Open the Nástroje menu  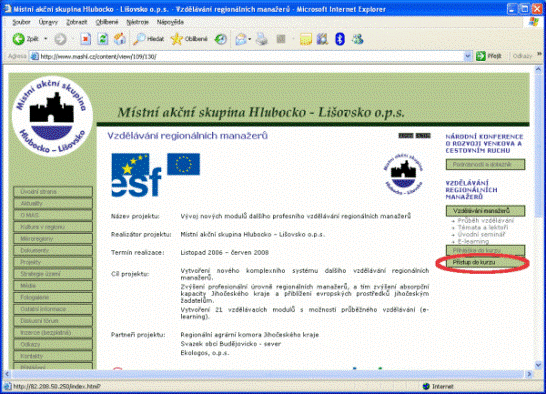[138, 22]
